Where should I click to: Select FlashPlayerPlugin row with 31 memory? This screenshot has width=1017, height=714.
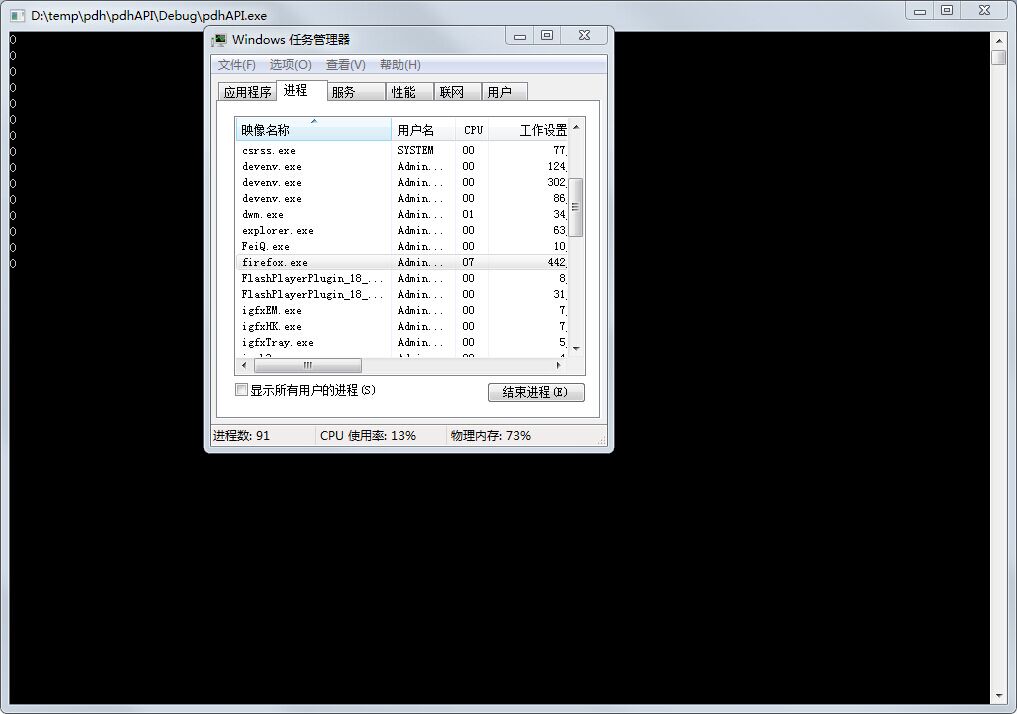401,294
